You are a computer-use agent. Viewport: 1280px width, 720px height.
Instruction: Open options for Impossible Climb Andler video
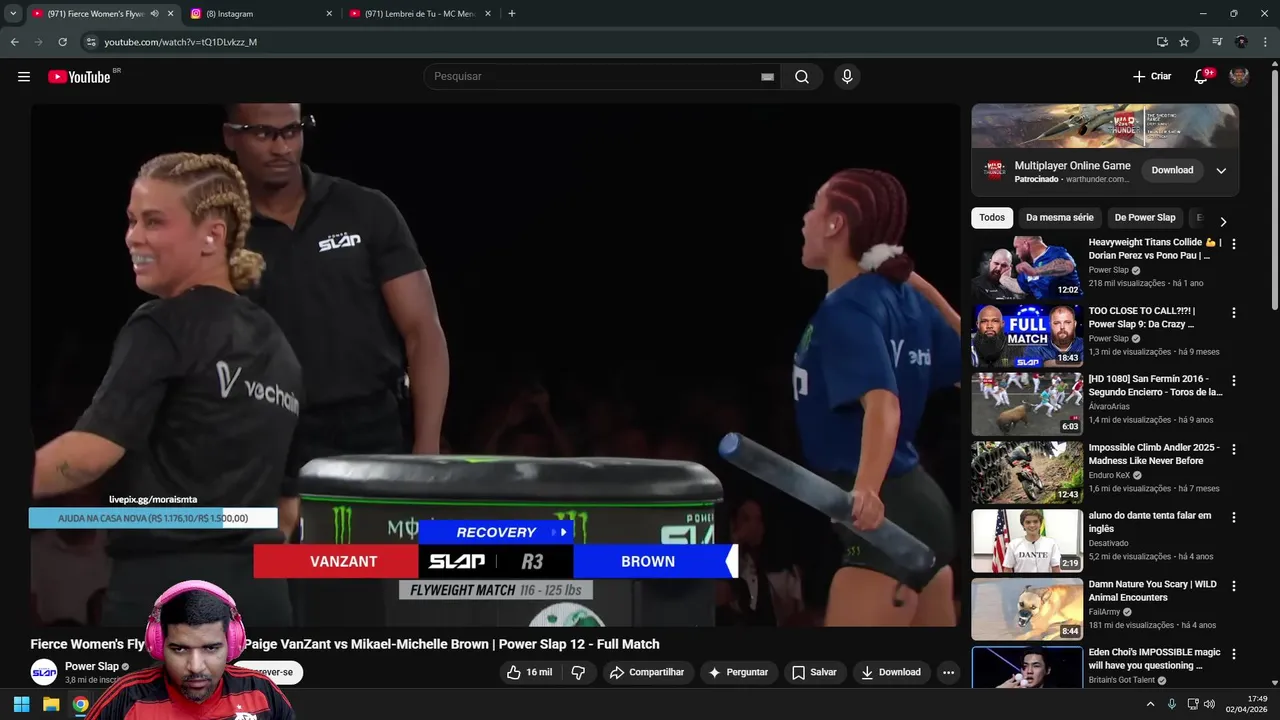1233,450
